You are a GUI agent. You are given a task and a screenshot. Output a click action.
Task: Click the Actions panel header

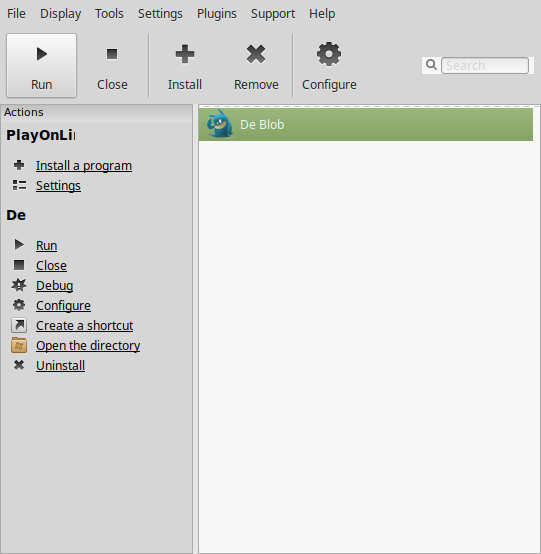coord(96,112)
